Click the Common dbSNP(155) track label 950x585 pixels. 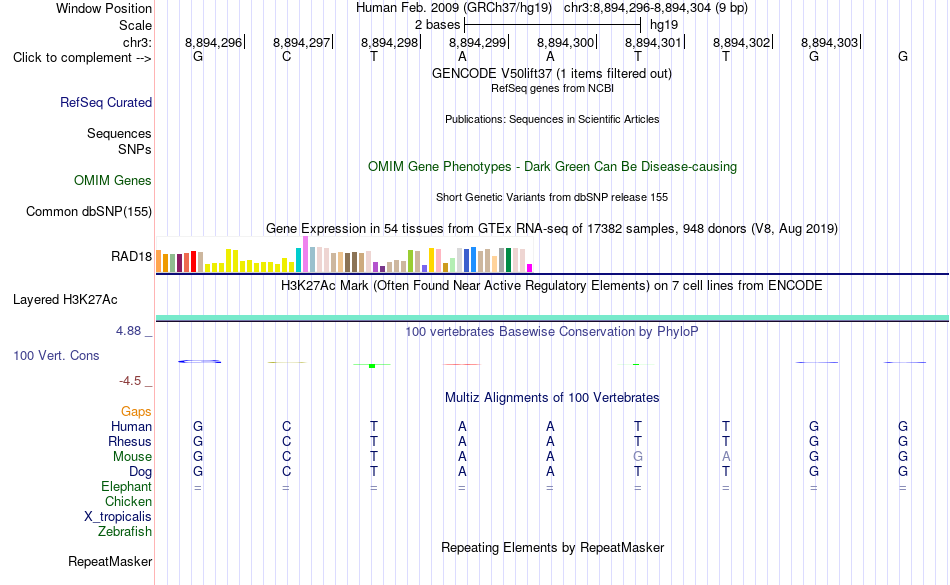click(x=89, y=211)
